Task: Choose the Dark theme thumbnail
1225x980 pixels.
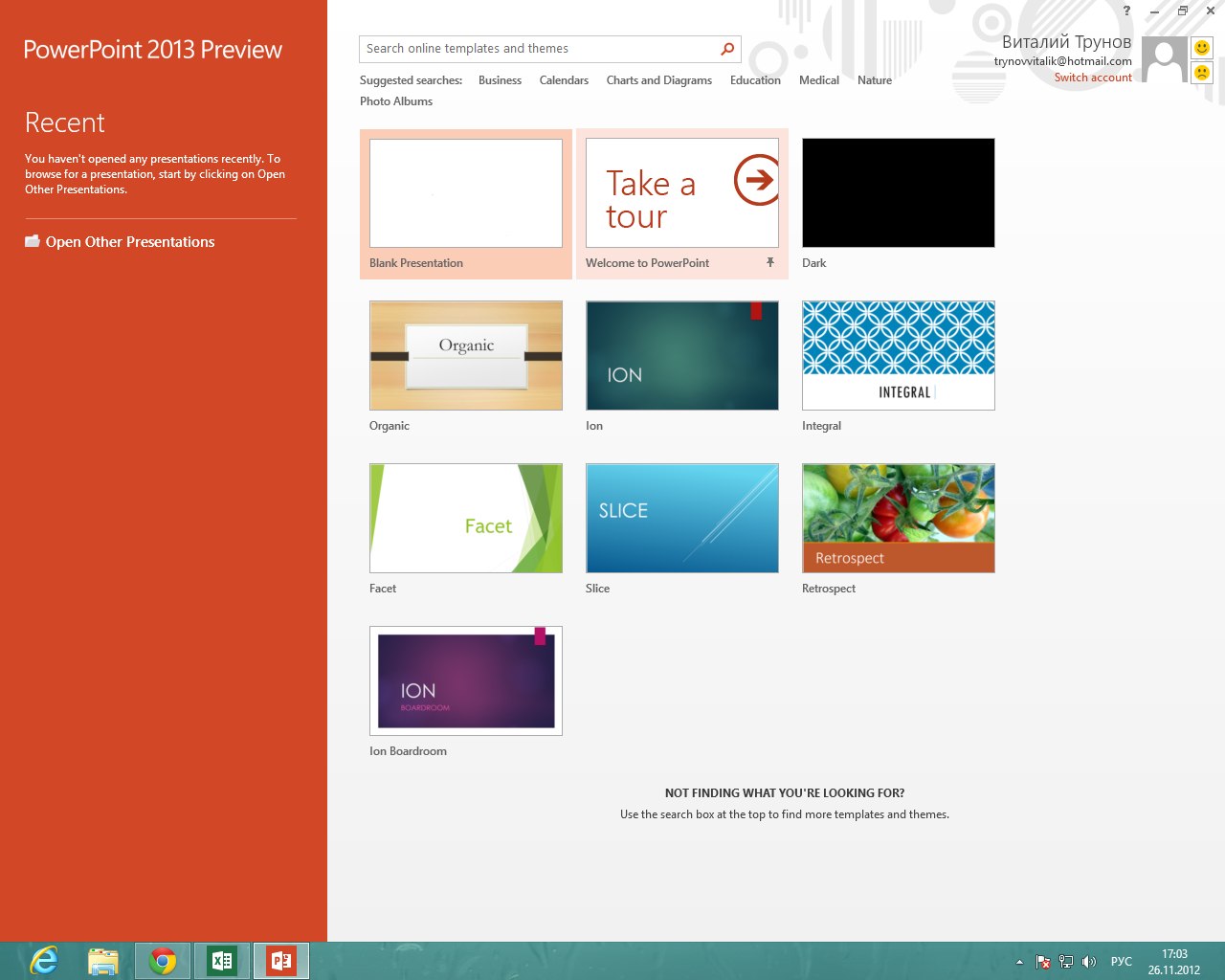Action: pyautogui.click(x=899, y=193)
